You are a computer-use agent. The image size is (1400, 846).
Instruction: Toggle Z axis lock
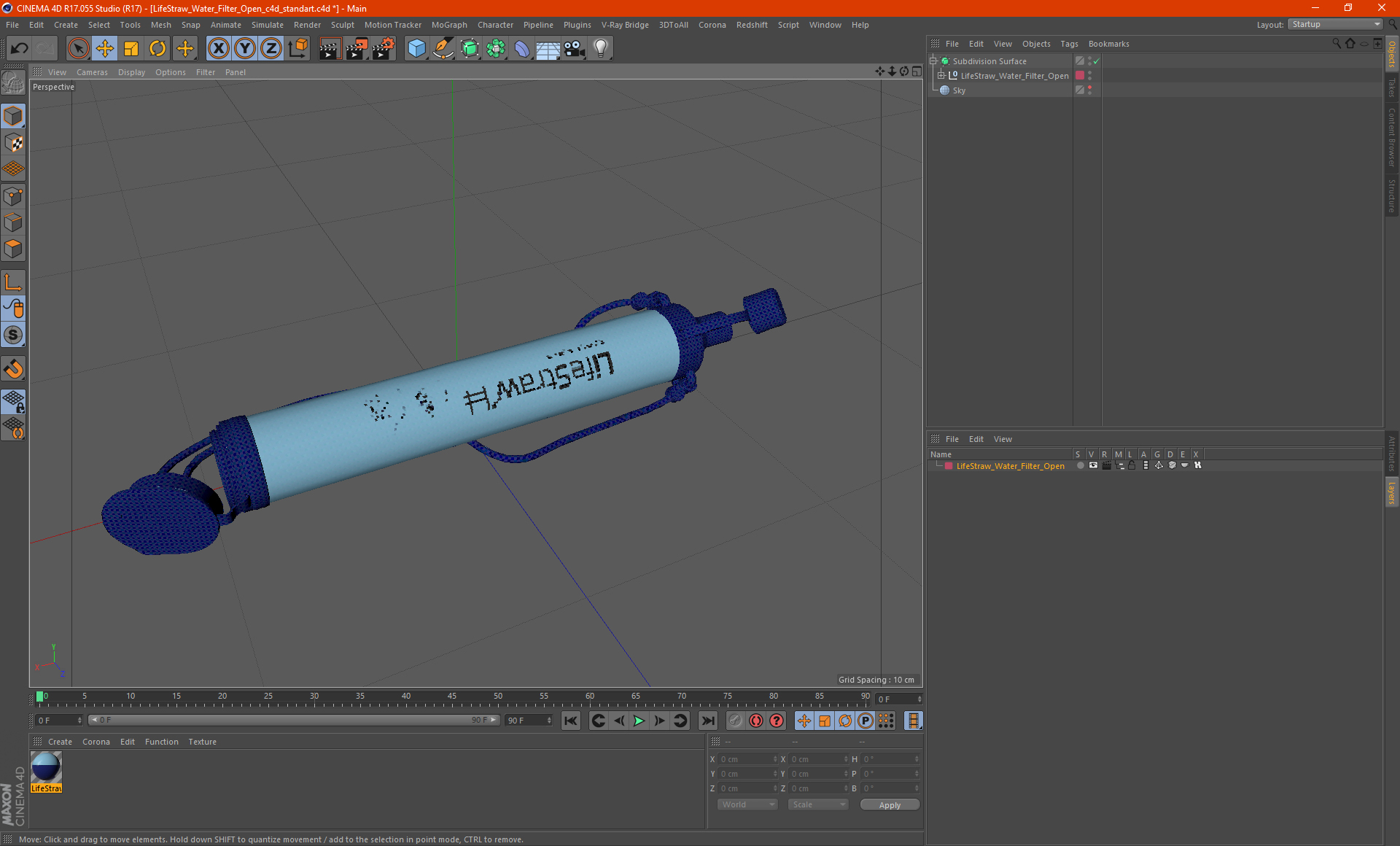[x=271, y=49]
